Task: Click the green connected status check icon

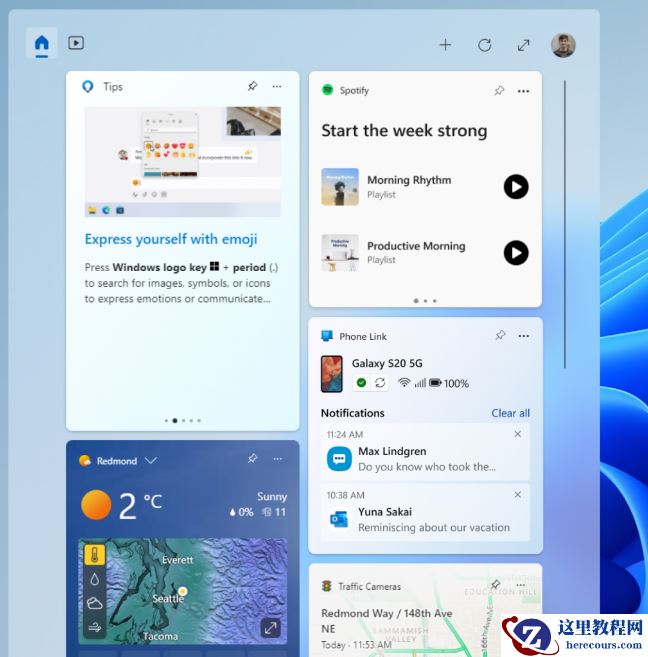Action: 361,382
